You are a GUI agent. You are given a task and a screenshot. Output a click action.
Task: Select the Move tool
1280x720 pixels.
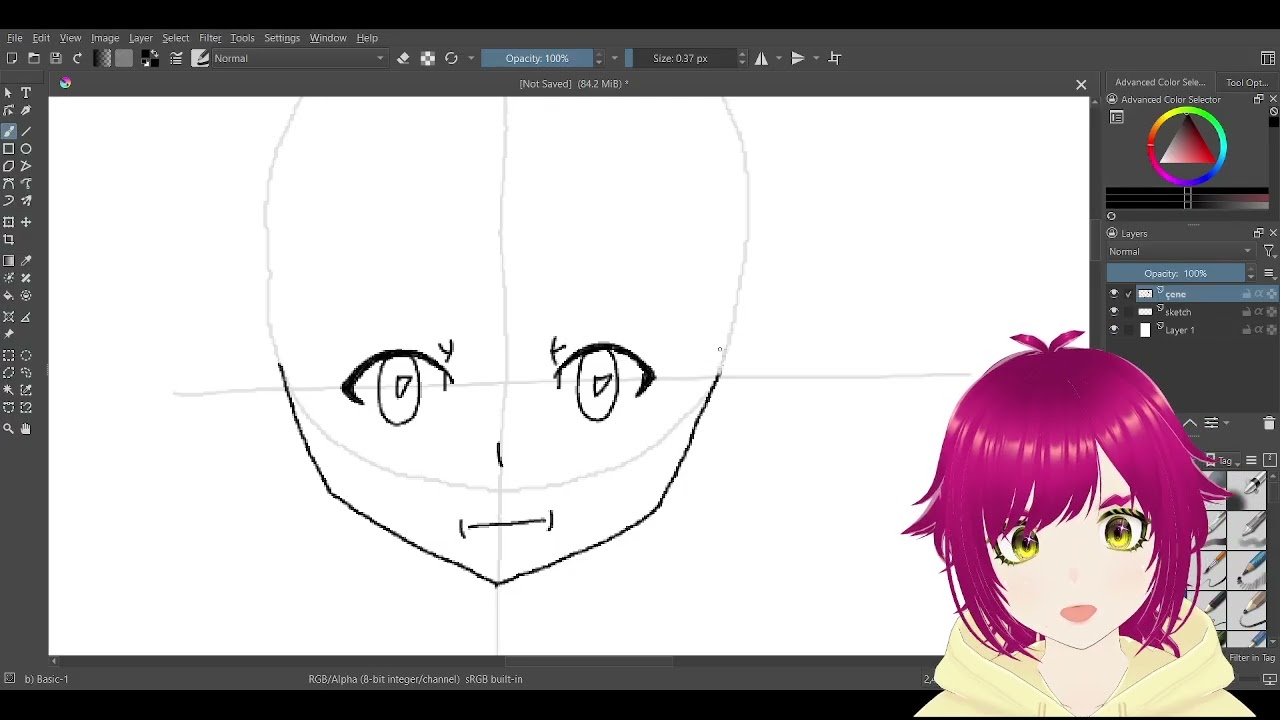tap(26, 222)
